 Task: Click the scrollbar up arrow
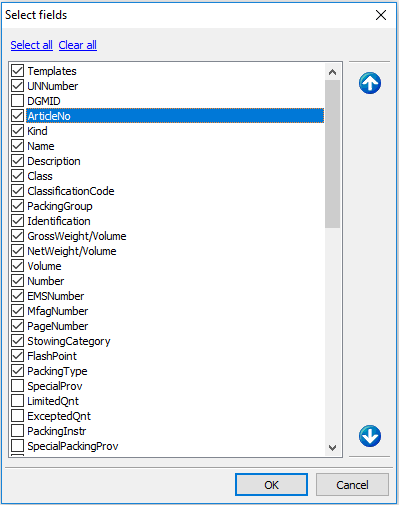tap(332, 72)
